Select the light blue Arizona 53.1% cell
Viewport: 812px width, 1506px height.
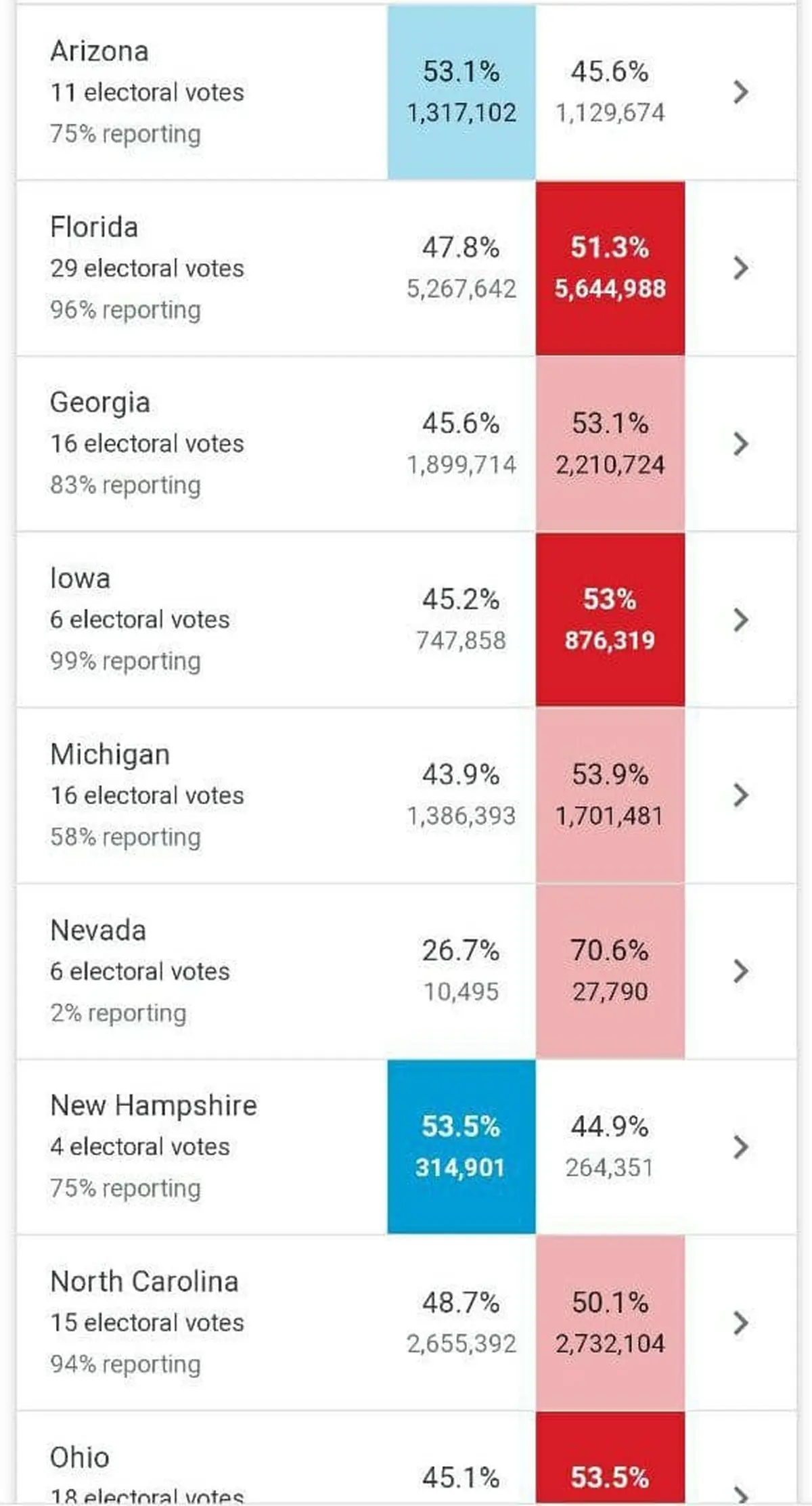pyautogui.click(x=461, y=92)
